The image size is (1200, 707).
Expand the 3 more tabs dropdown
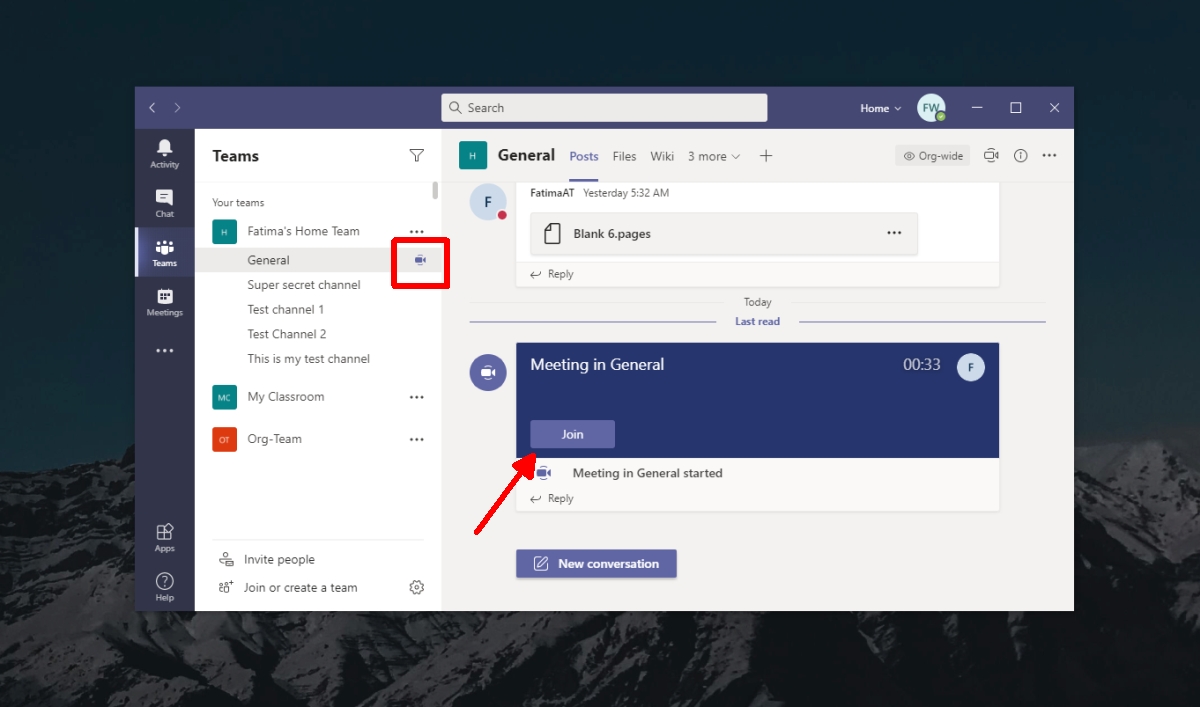[712, 156]
